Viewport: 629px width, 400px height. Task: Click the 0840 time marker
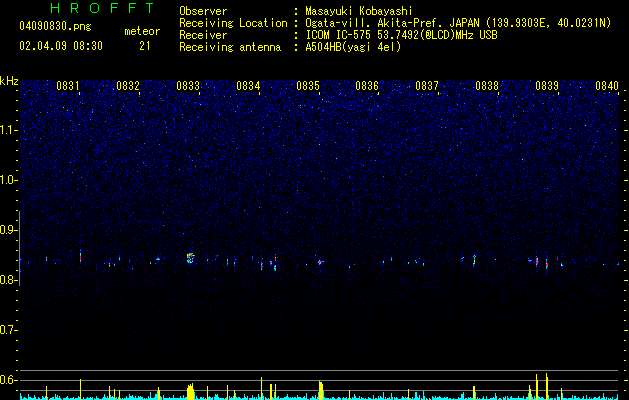[x=607, y=86]
